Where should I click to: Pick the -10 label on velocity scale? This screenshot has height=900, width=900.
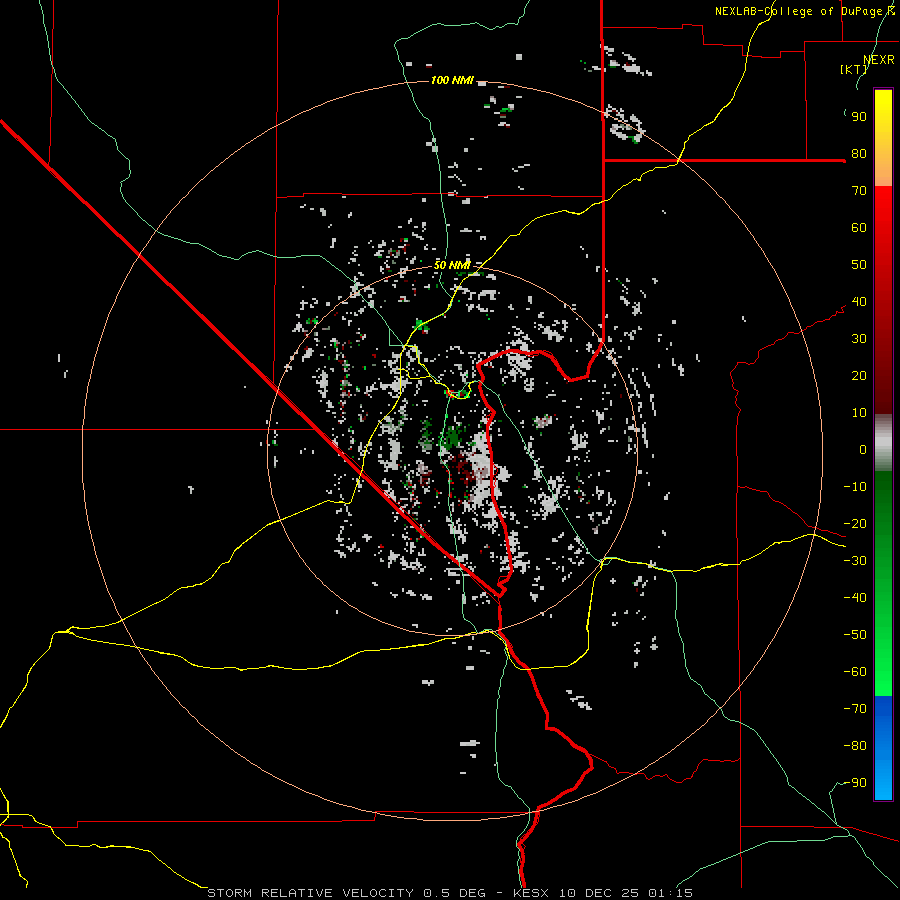pos(855,487)
